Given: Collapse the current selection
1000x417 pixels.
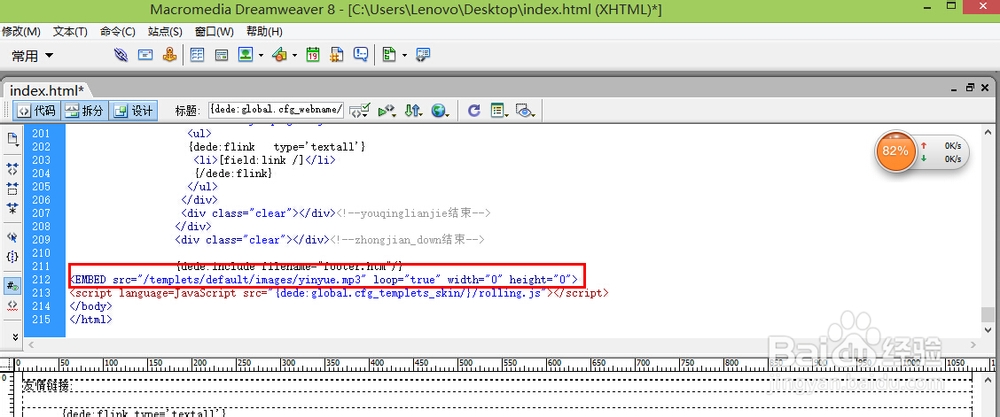Looking at the screenshot, I should tap(13, 188).
